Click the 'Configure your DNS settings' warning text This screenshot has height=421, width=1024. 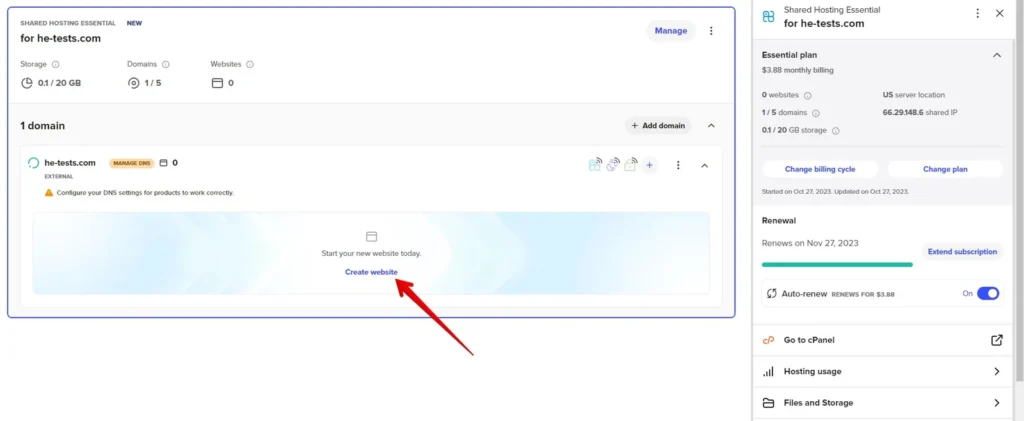tap(145, 193)
